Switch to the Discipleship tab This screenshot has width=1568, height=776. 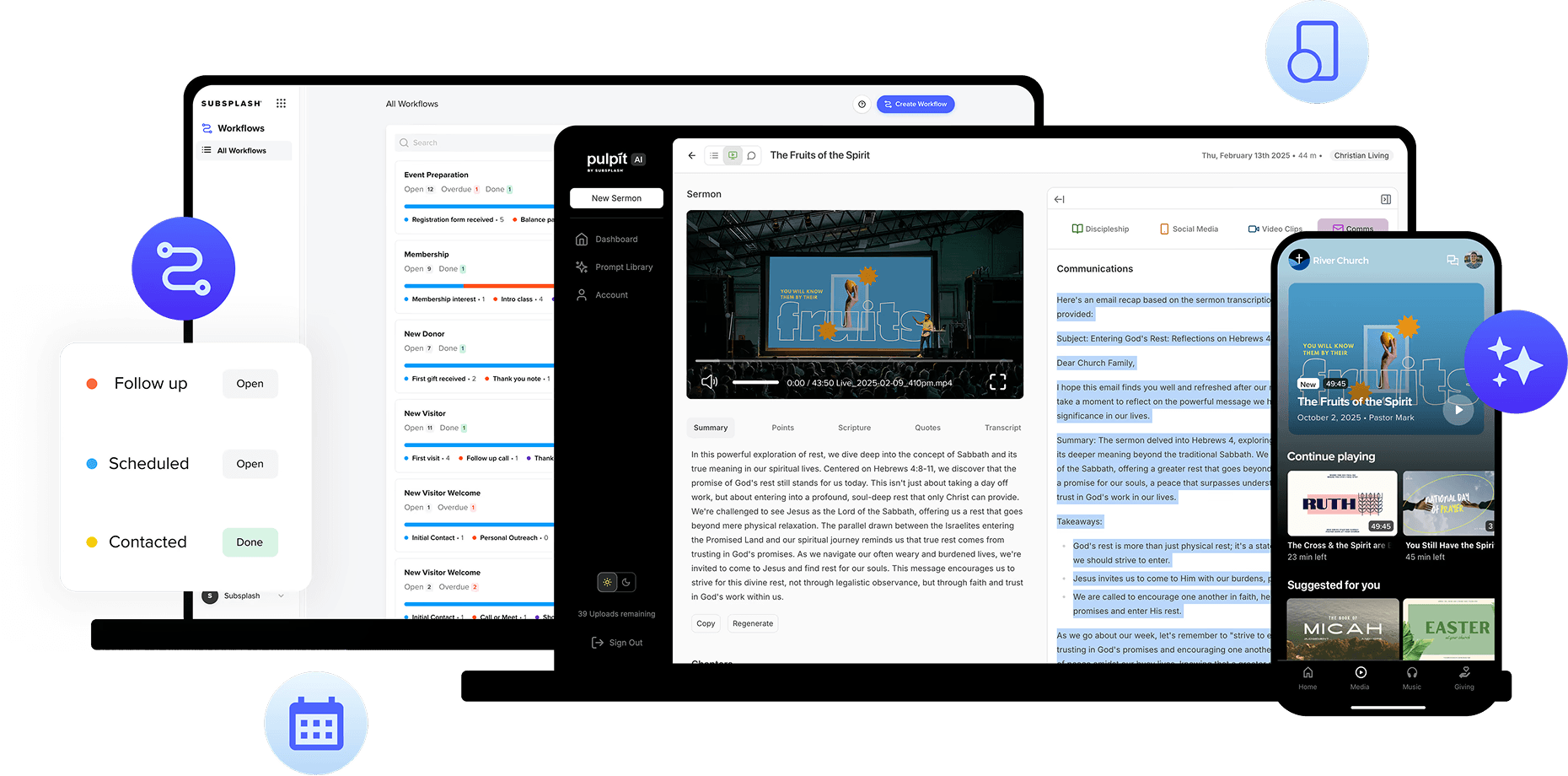pos(1100,229)
